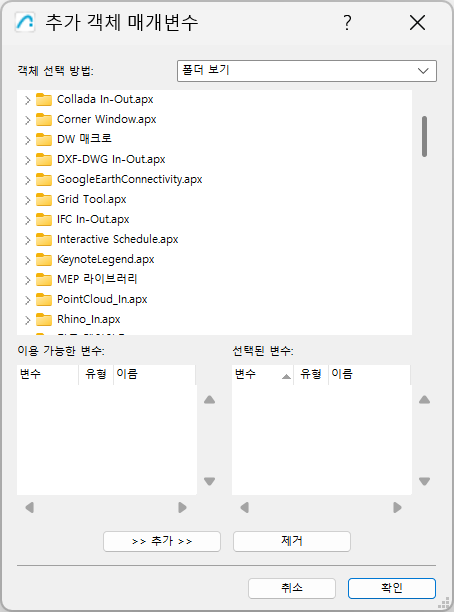Click the right arrow under available parameters list
Image resolution: width=454 pixels, height=612 pixels.
pyautogui.click(x=182, y=507)
